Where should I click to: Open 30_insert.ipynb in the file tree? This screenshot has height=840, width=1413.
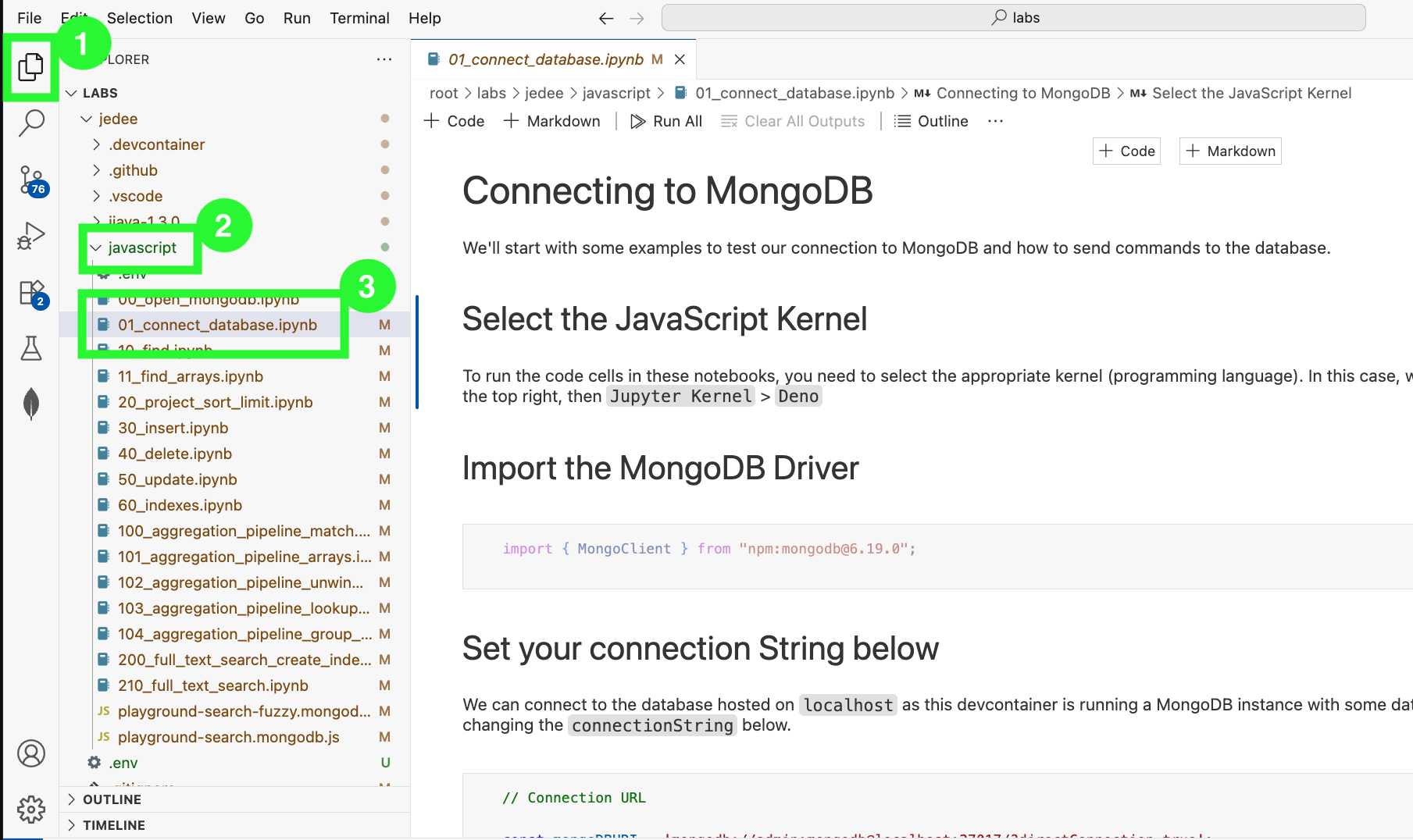click(173, 428)
